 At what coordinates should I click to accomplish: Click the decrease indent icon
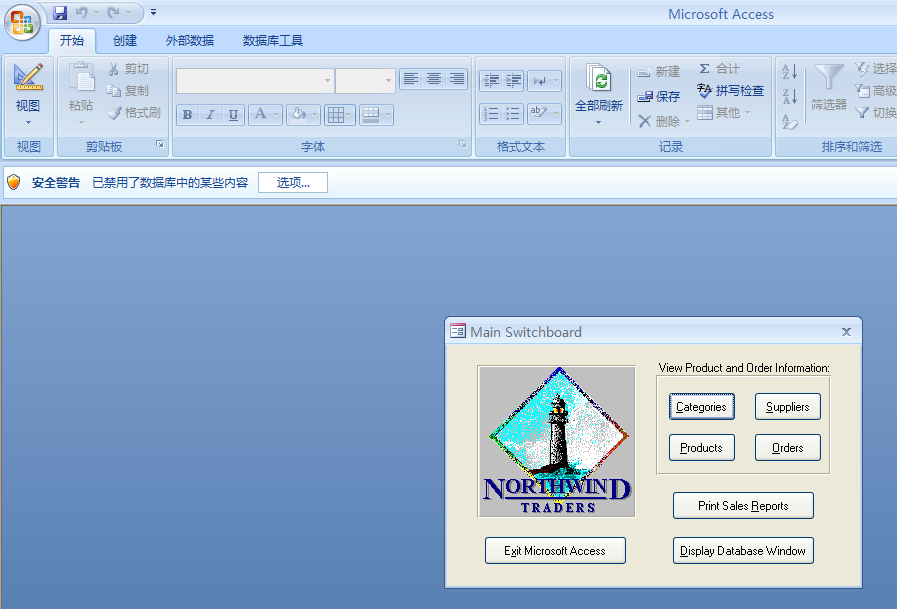(x=491, y=81)
